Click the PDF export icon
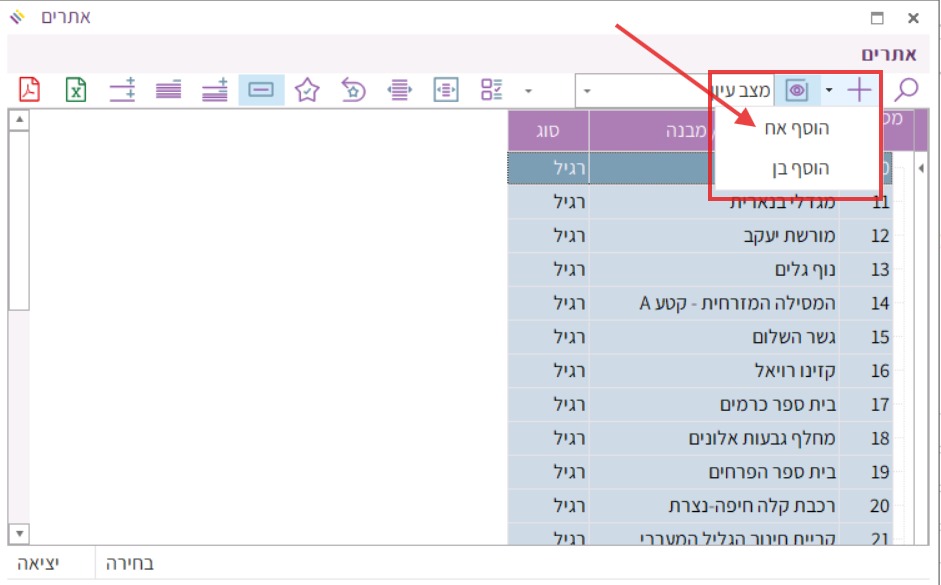Screen dimensions: 941x585 (x=30, y=90)
